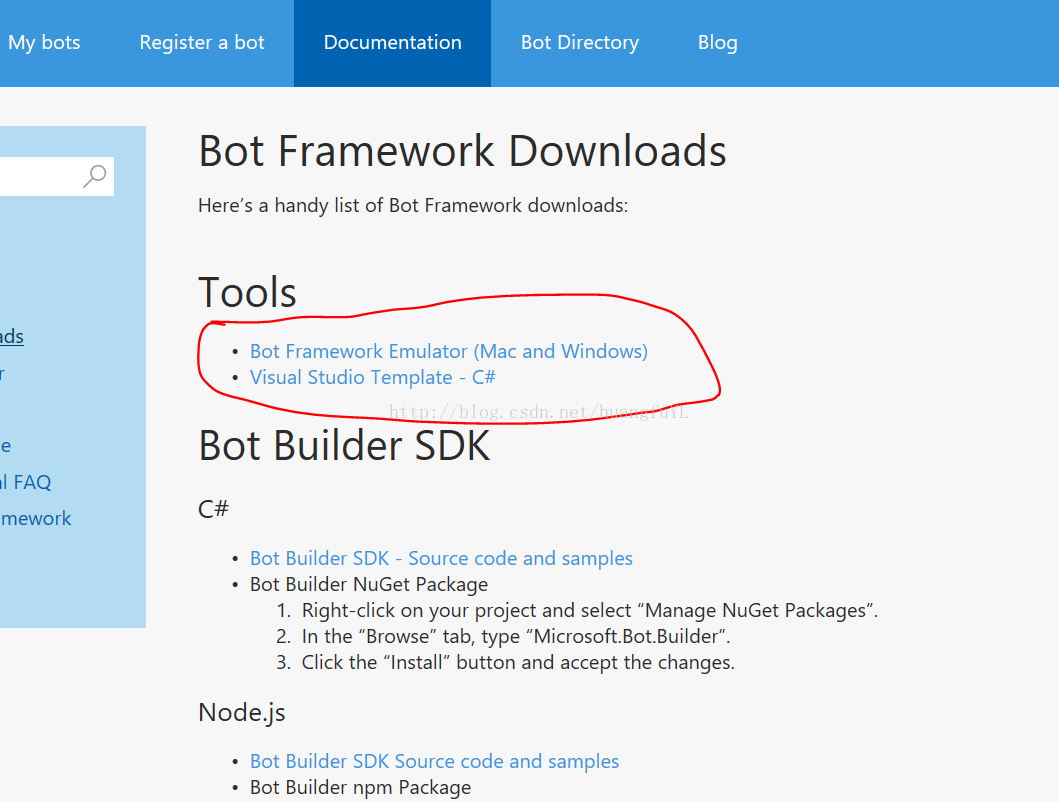1059x802 pixels.
Task: Open Bot Builder SDK - Source code and samples (C#)
Action: tap(441, 558)
